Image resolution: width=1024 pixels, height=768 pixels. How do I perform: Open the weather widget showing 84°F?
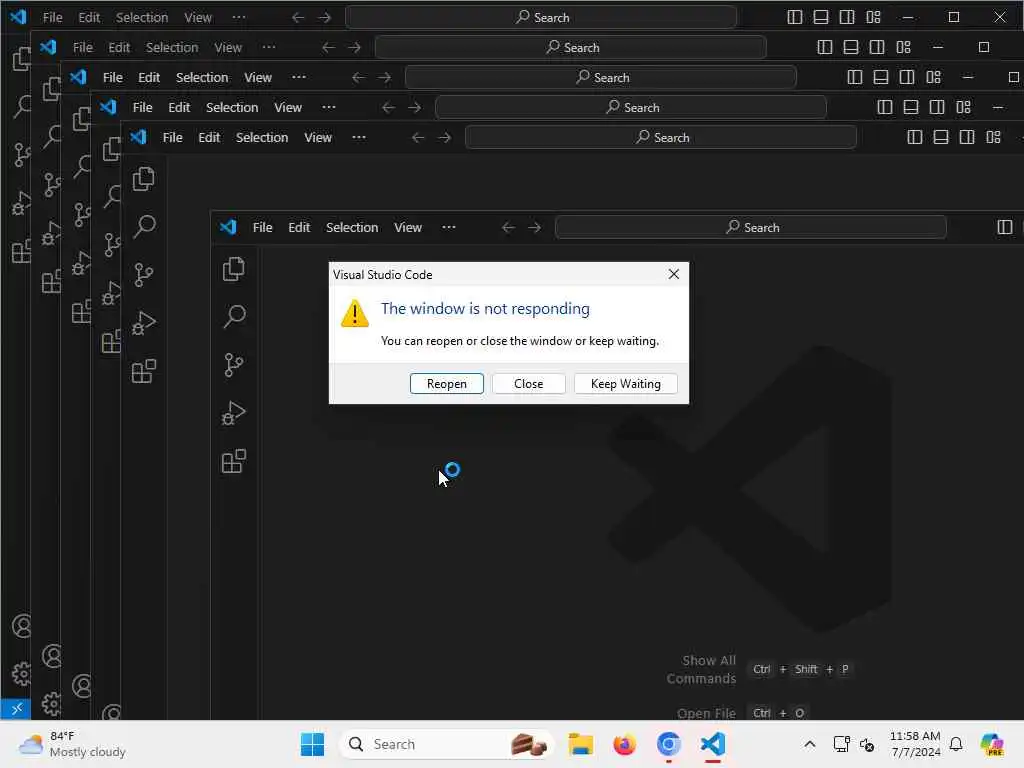(72, 744)
